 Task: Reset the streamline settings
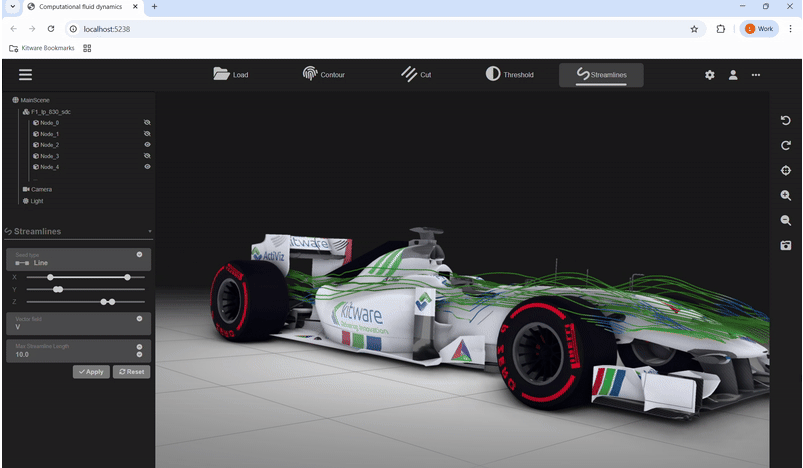click(132, 372)
